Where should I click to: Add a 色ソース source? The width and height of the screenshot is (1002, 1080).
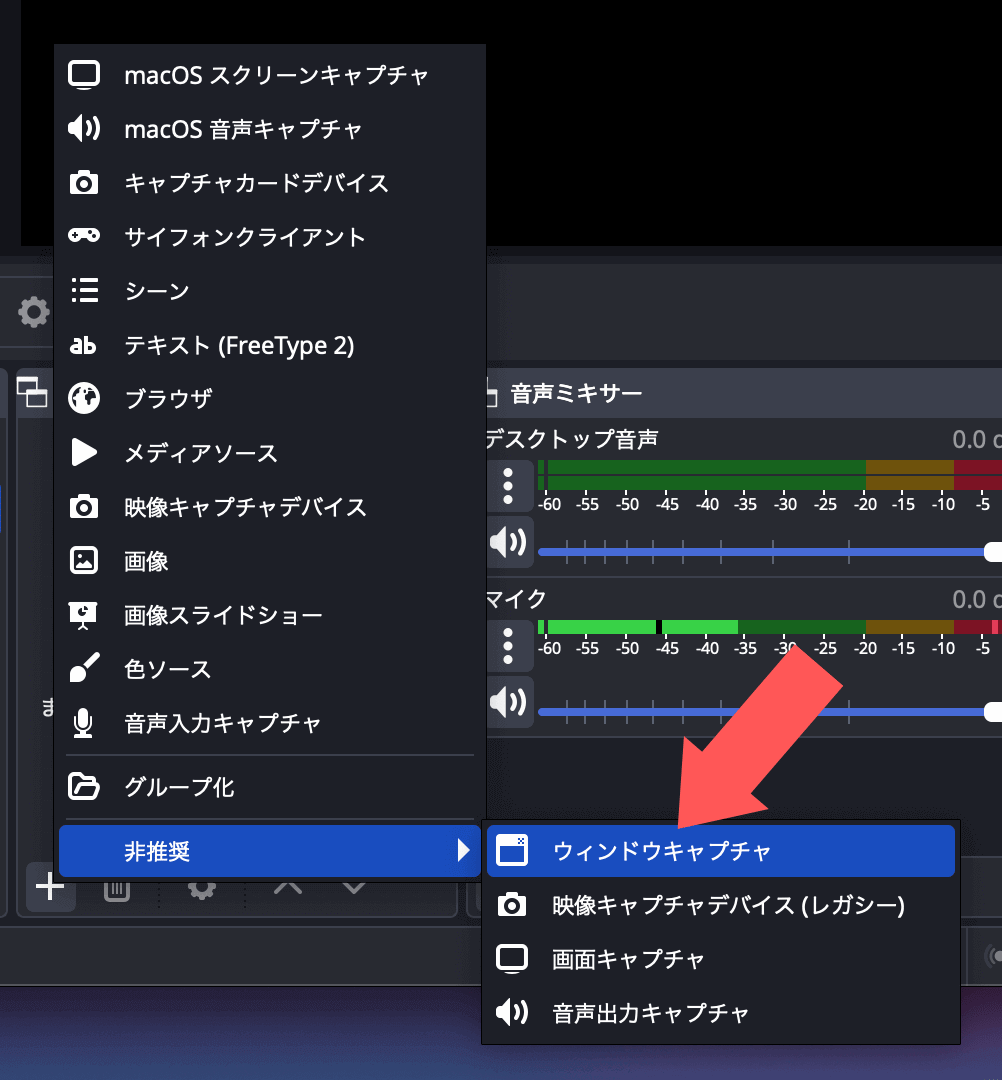pyautogui.click(x=270, y=669)
